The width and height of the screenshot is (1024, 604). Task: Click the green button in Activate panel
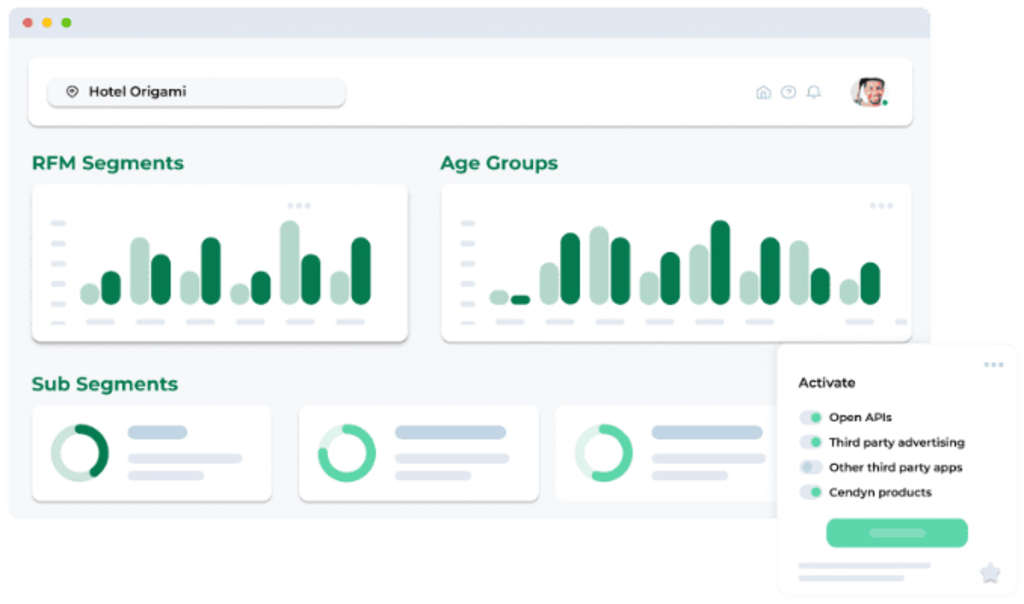point(896,533)
